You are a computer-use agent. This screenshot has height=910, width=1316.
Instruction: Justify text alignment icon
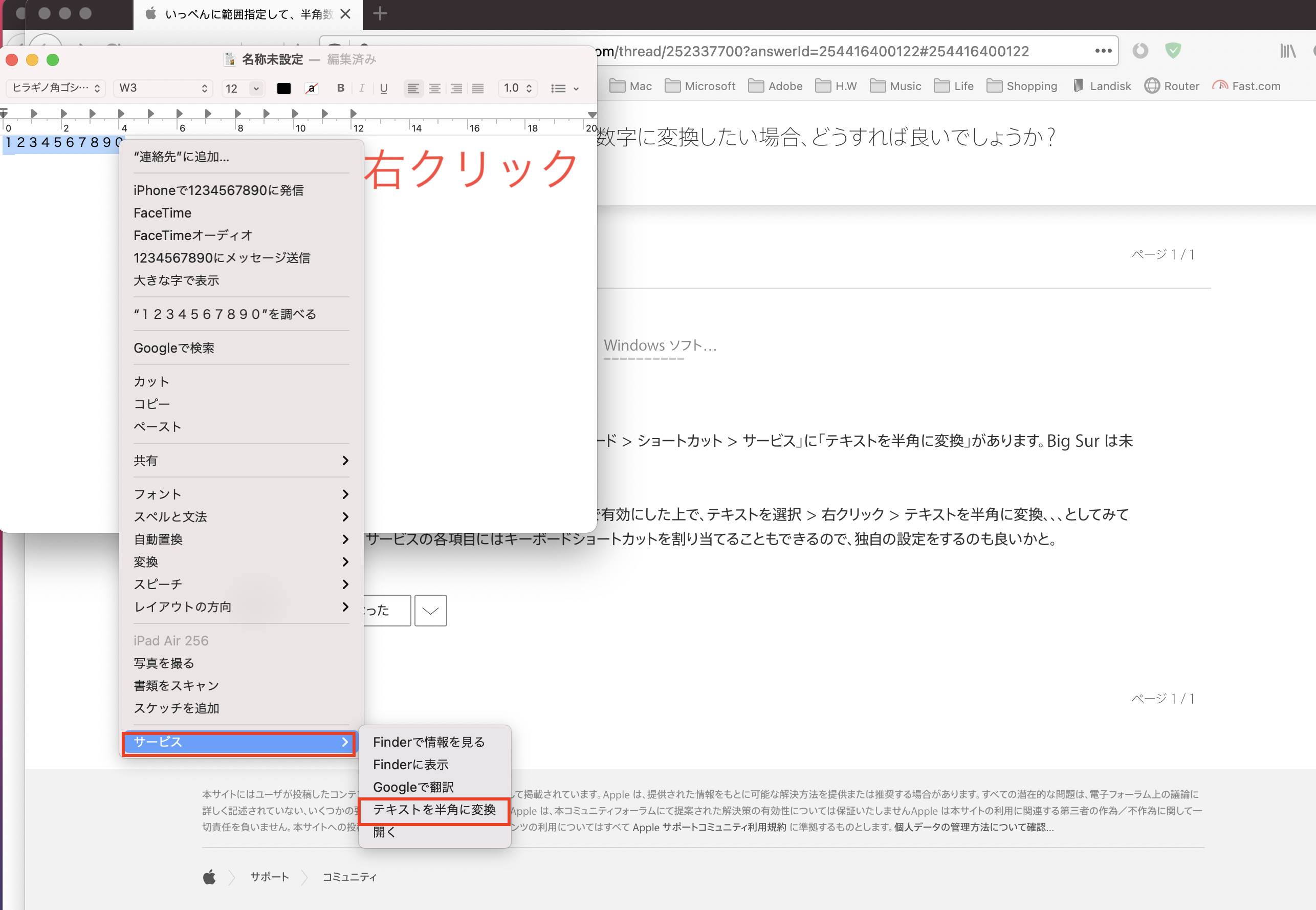(477, 89)
